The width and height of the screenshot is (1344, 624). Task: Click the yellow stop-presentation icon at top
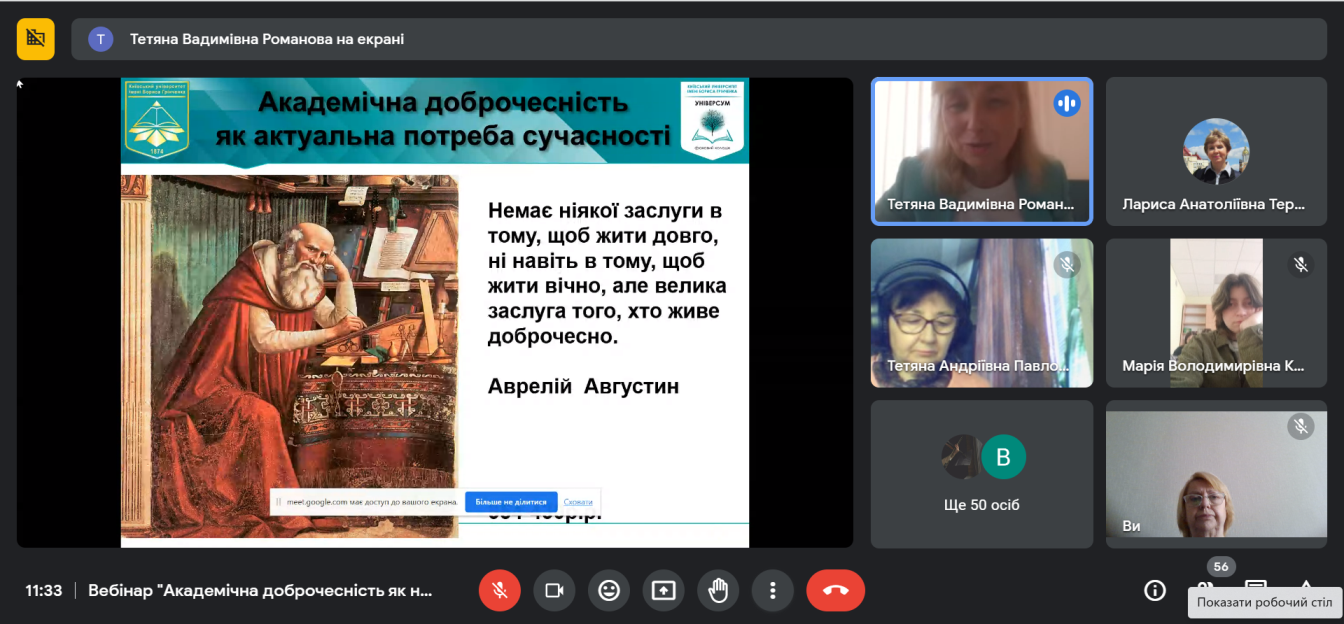(36, 39)
